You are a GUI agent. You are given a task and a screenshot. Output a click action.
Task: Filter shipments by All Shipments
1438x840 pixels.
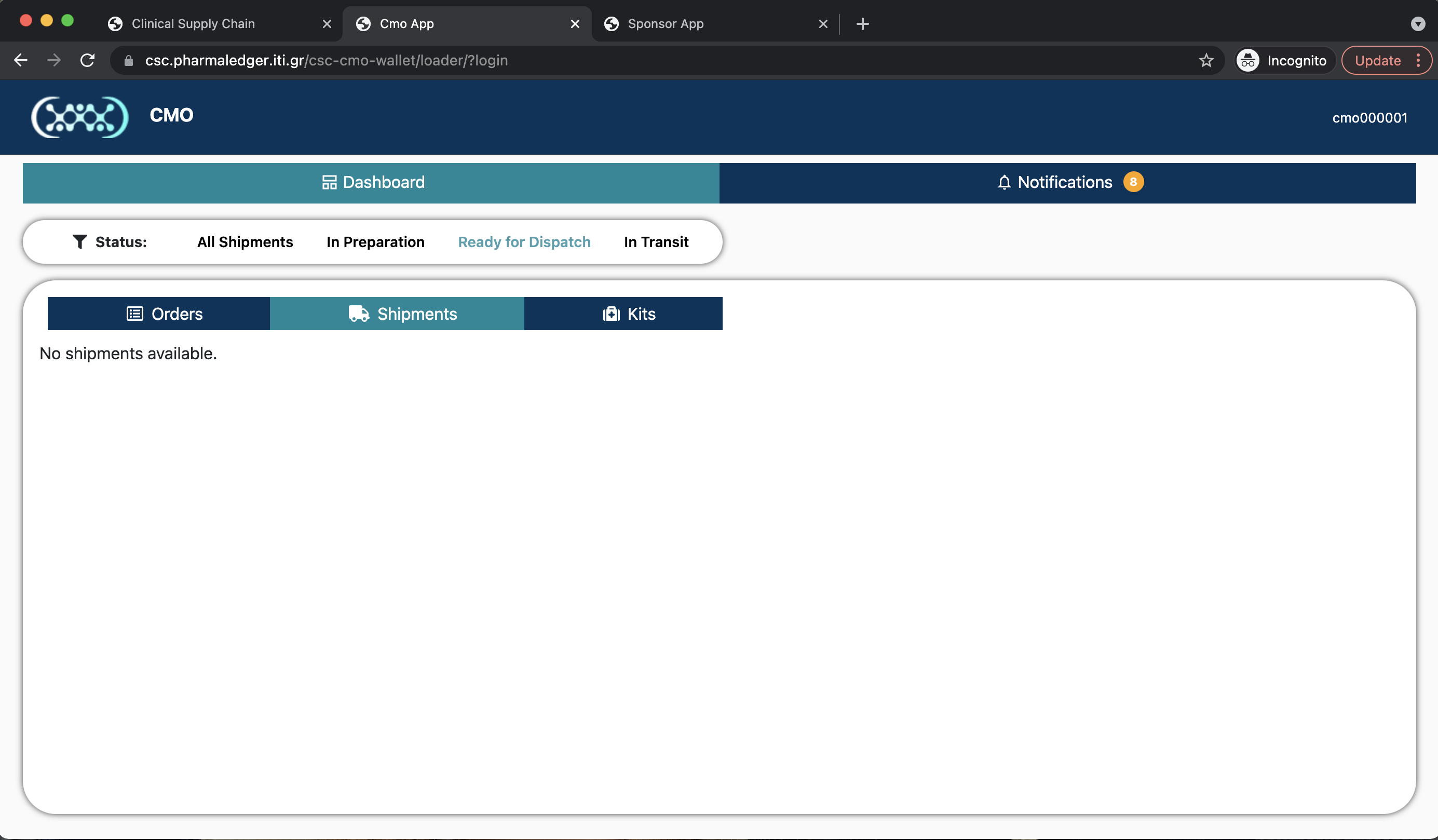point(244,241)
